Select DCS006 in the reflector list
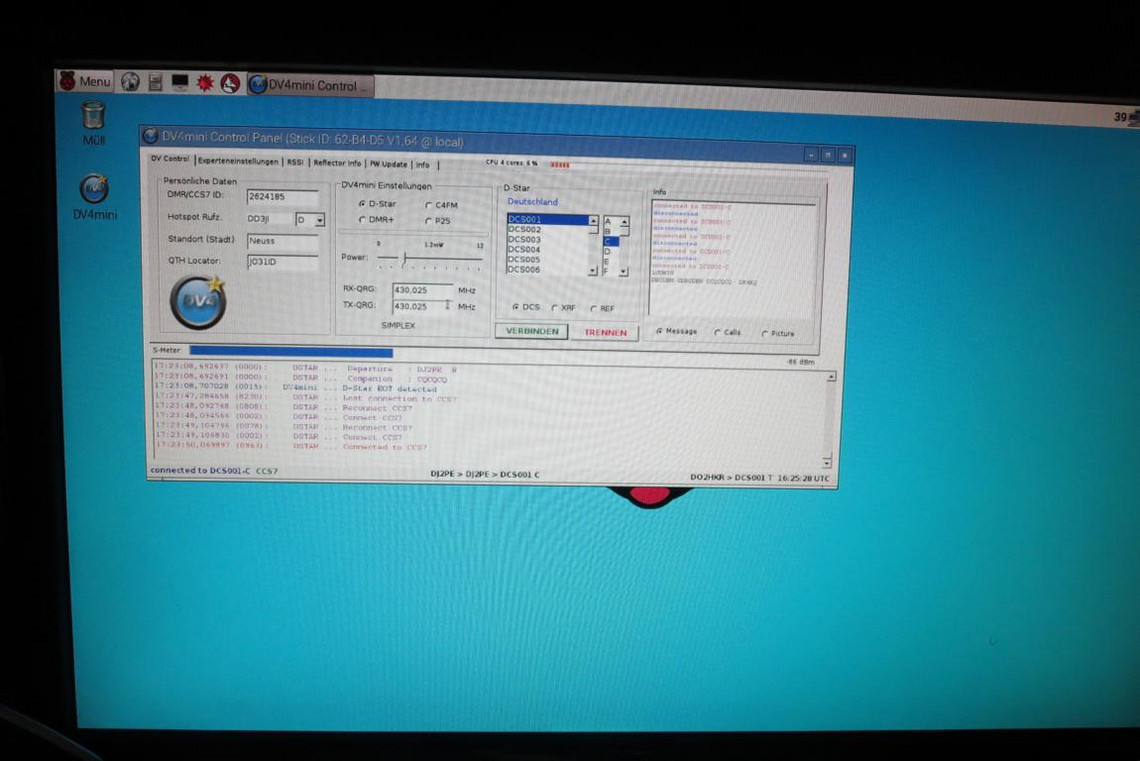1140x761 pixels. coord(547,270)
